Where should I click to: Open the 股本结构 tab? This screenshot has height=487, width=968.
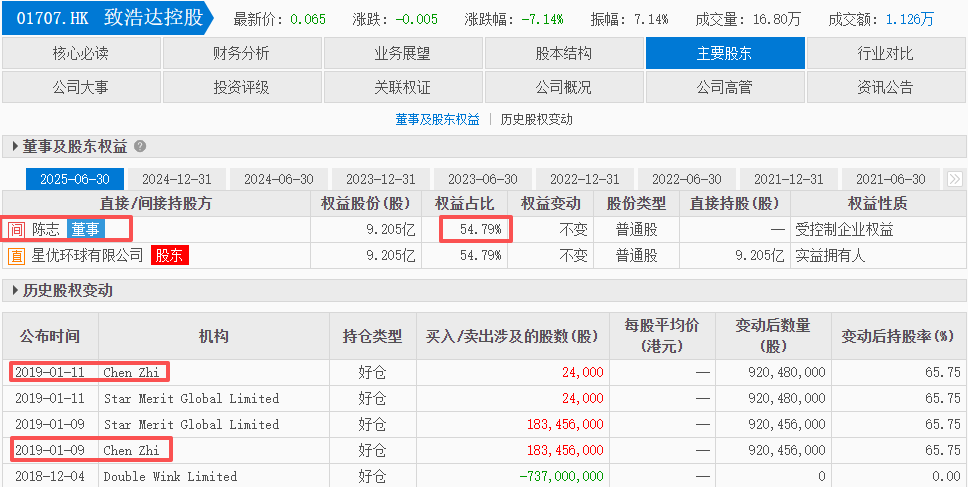pos(563,53)
